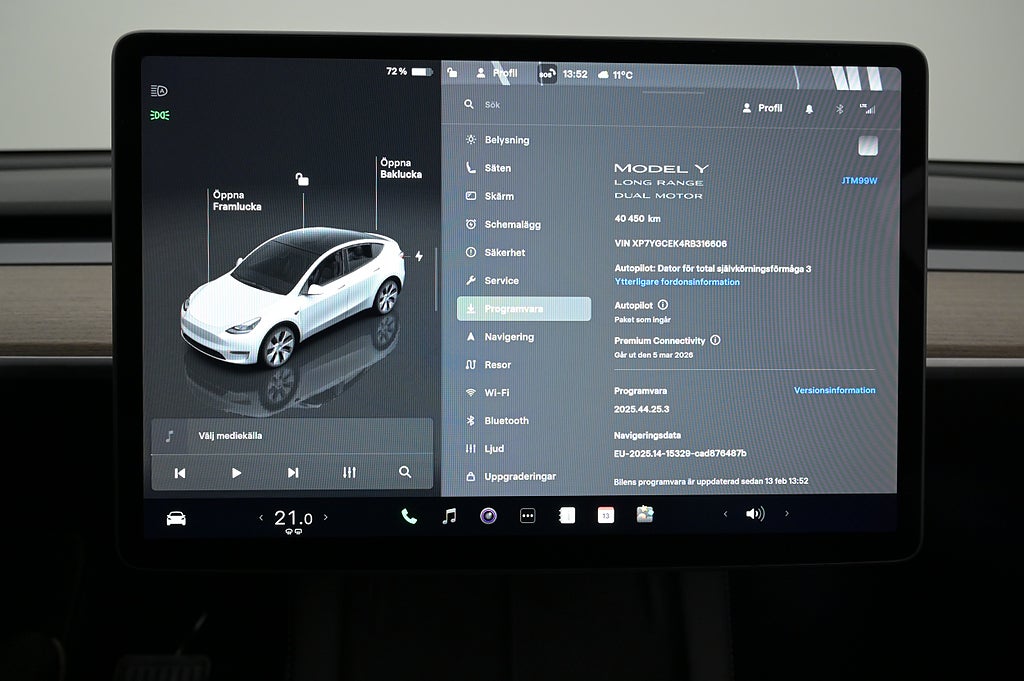The width and height of the screenshot is (1024, 681).
Task: Toggle the door lock above the car
Action: tap(302, 179)
